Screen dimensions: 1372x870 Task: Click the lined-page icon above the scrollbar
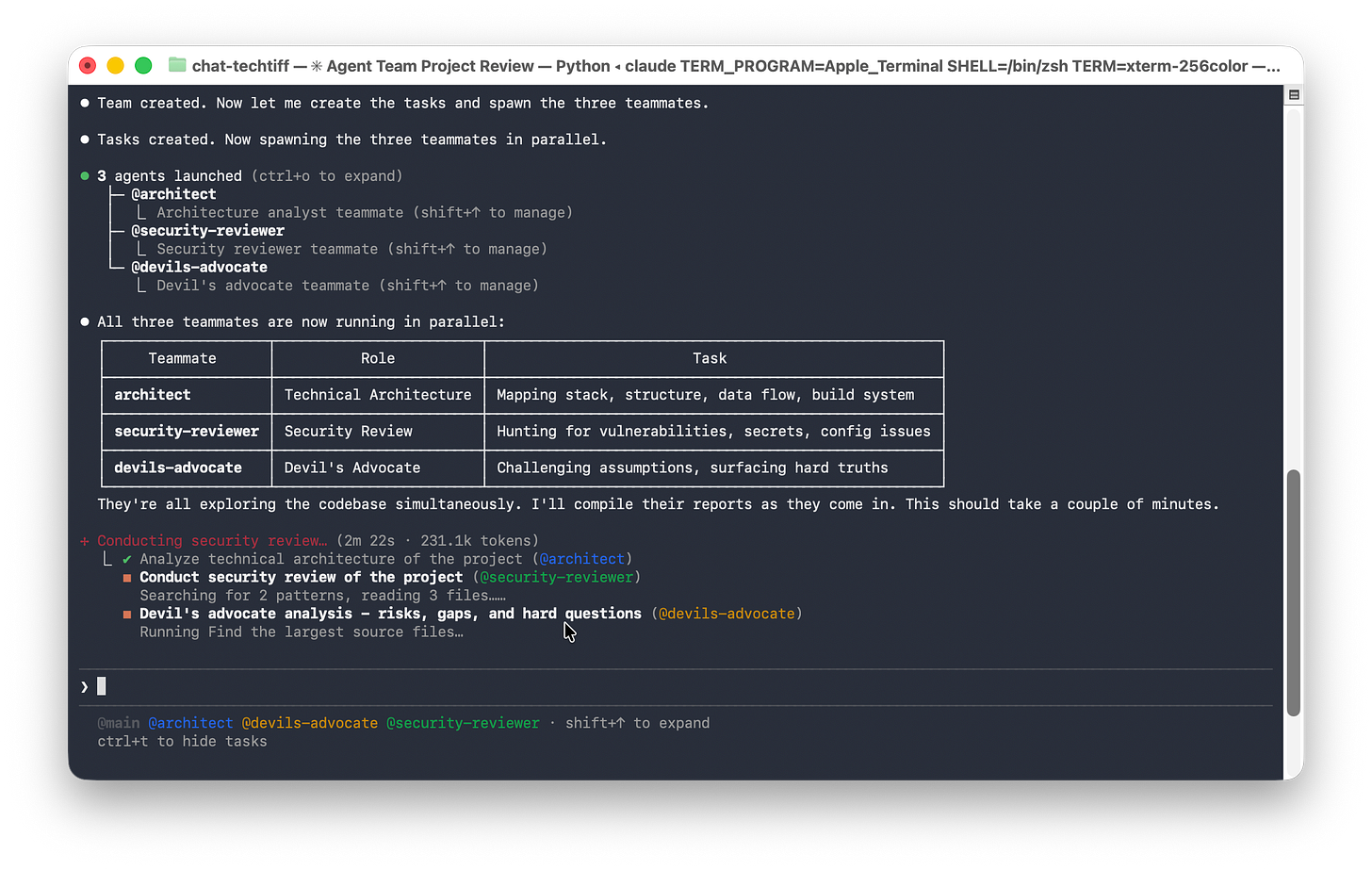tap(1293, 94)
